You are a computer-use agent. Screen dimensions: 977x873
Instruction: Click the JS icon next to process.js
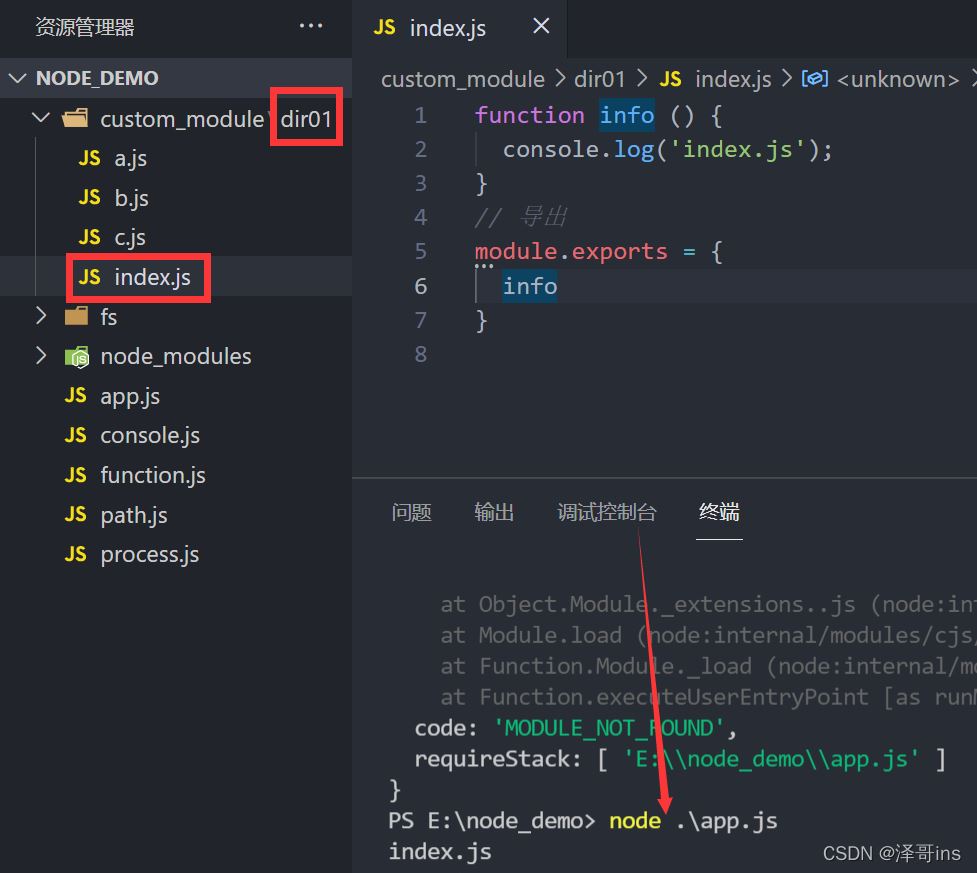click(75, 554)
